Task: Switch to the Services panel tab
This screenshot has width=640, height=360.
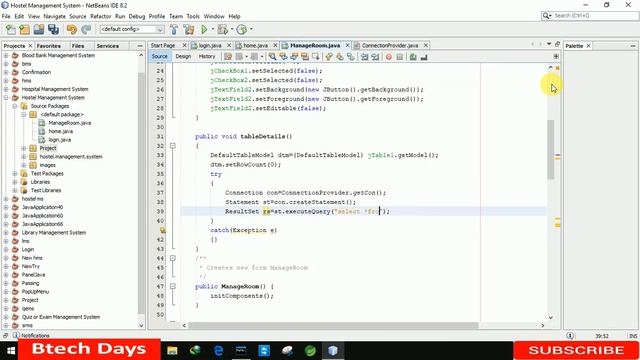Action: pos(108,46)
